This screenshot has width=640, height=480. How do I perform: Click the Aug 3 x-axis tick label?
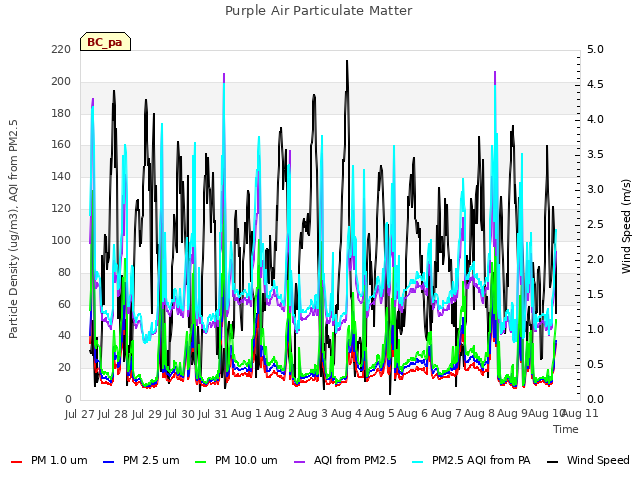tap(313, 413)
